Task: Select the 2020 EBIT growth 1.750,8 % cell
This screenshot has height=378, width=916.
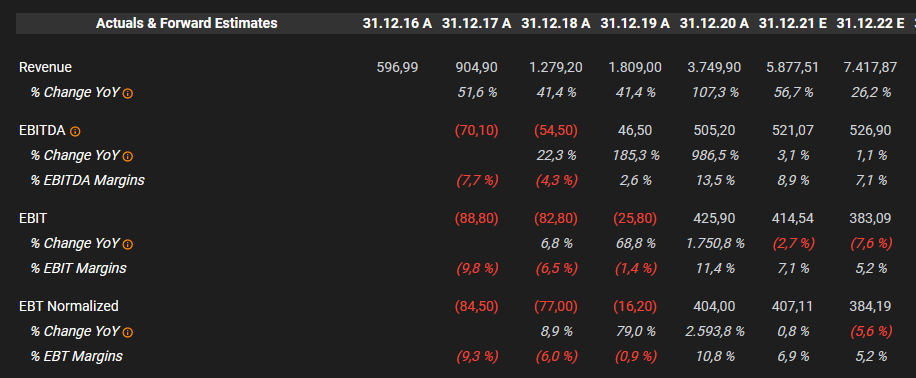Action: point(714,244)
